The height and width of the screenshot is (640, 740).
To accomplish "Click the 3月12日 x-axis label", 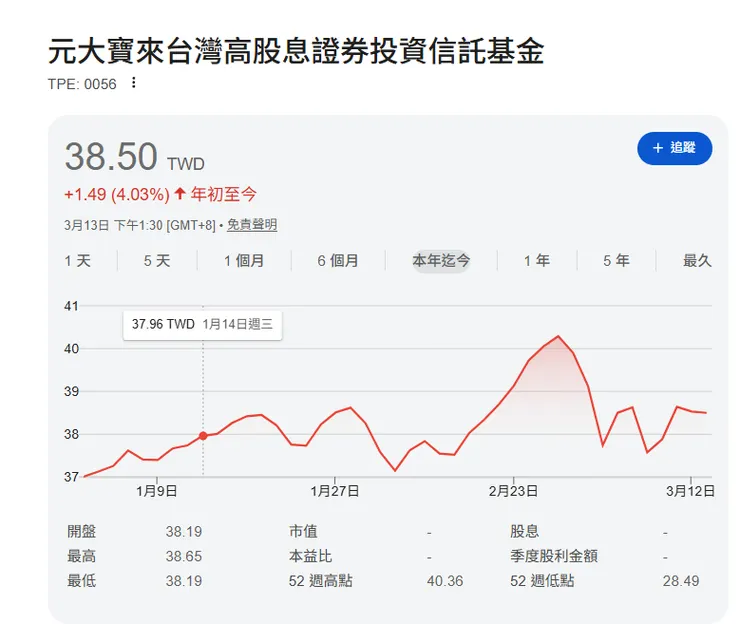I will tap(690, 491).
